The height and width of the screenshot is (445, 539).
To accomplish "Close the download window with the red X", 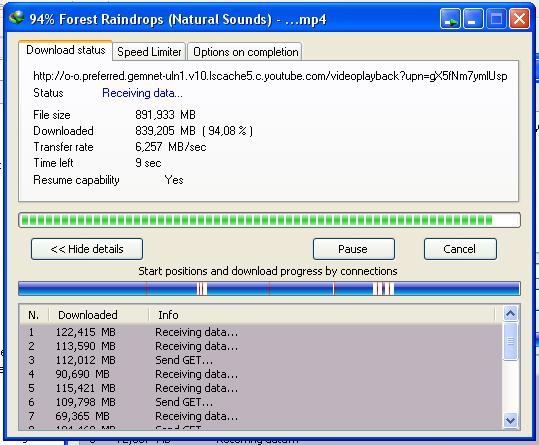I will click(519, 19).
